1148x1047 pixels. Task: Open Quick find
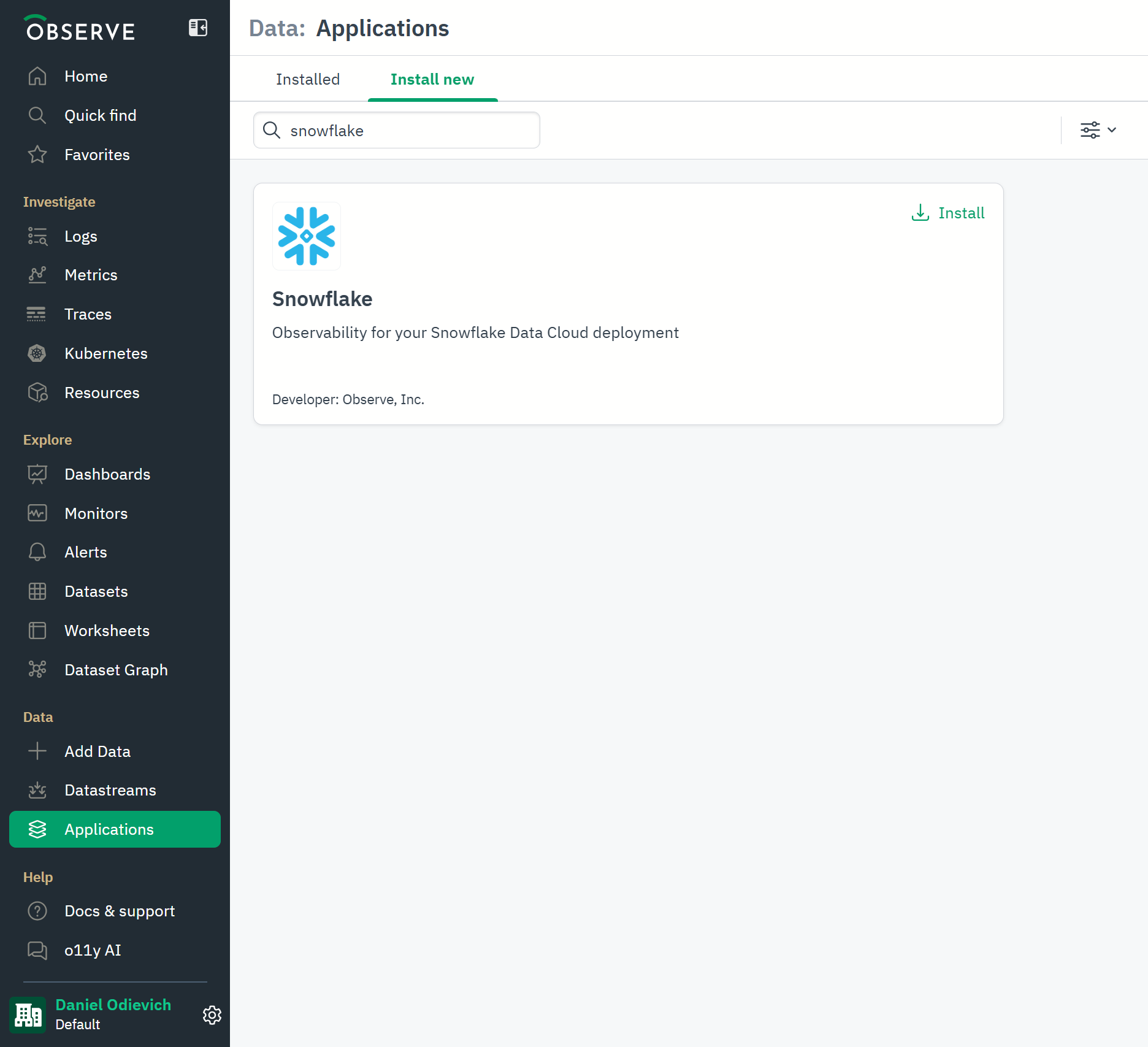click(101, 115)
